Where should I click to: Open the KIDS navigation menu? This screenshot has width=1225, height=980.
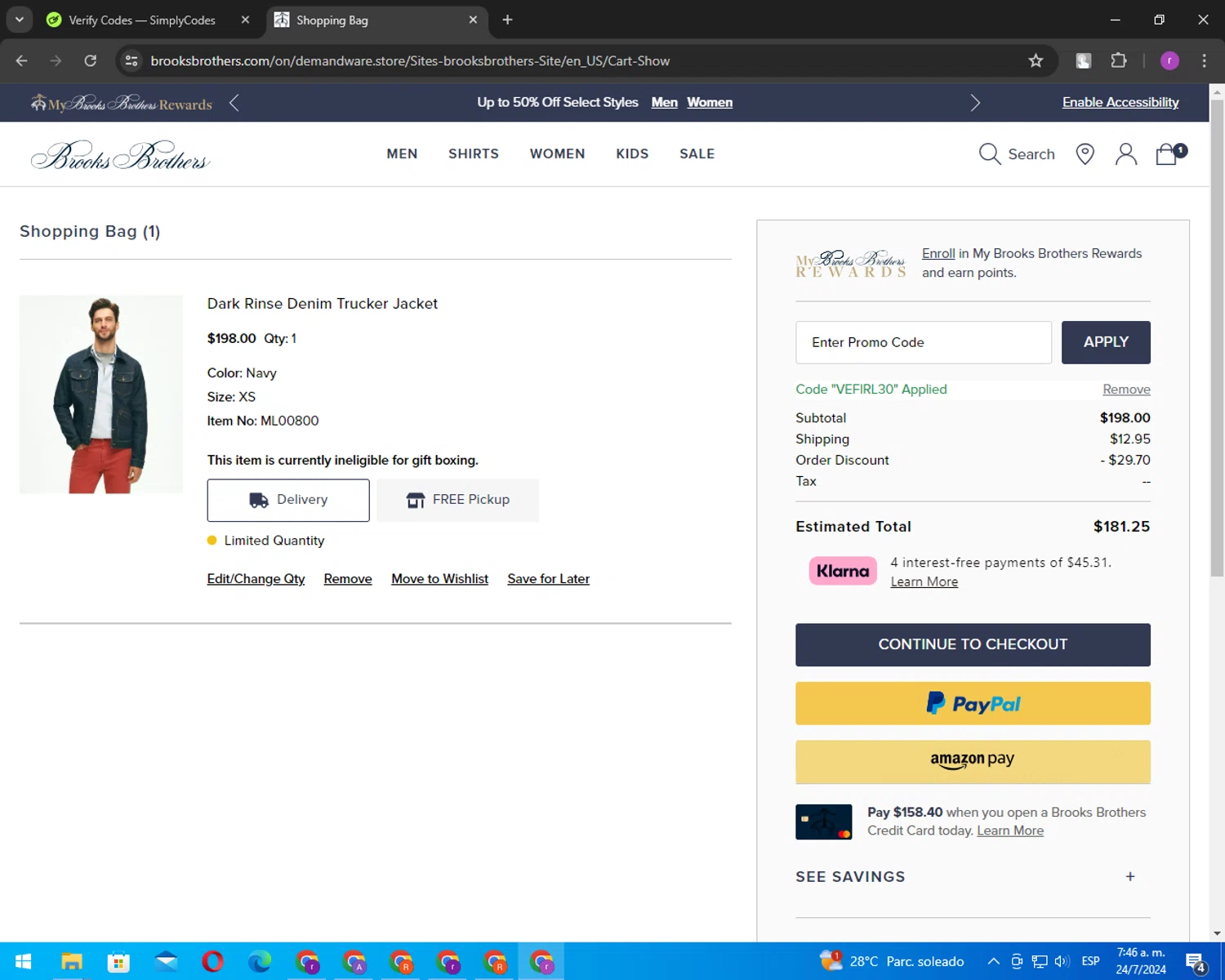[632, 154]
